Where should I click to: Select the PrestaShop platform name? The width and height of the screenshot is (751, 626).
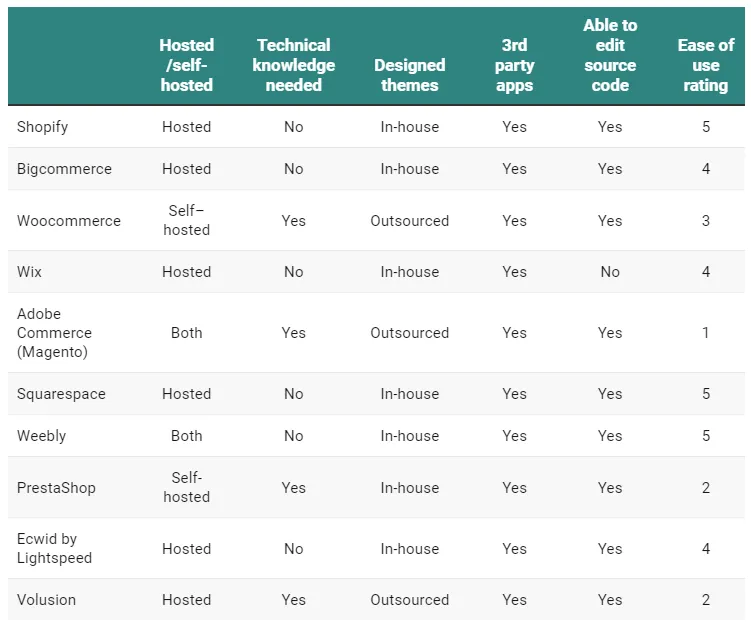pyautogui.click(x=56, y=488)
